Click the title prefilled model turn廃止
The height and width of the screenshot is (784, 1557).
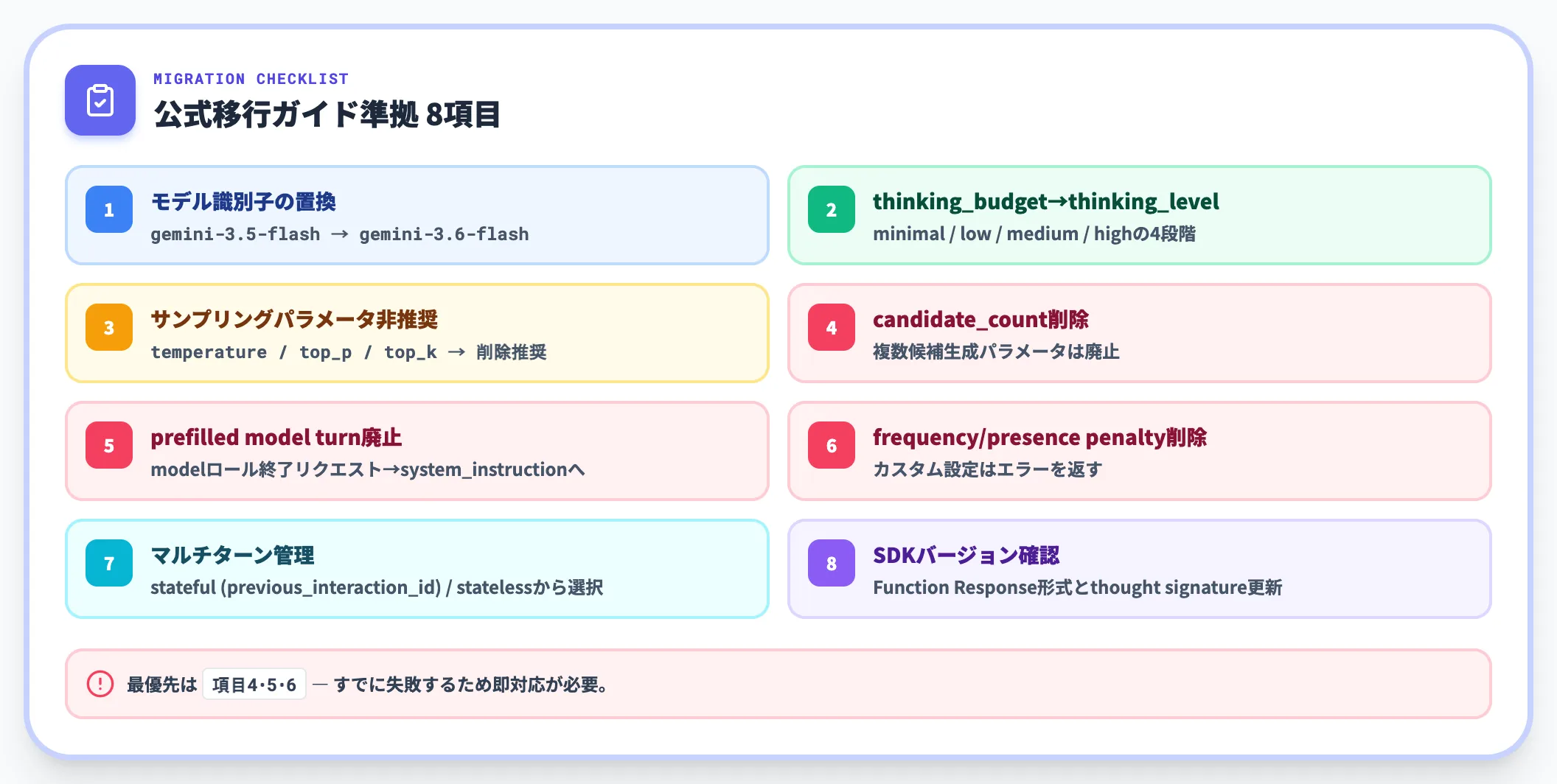click(276, 437)
